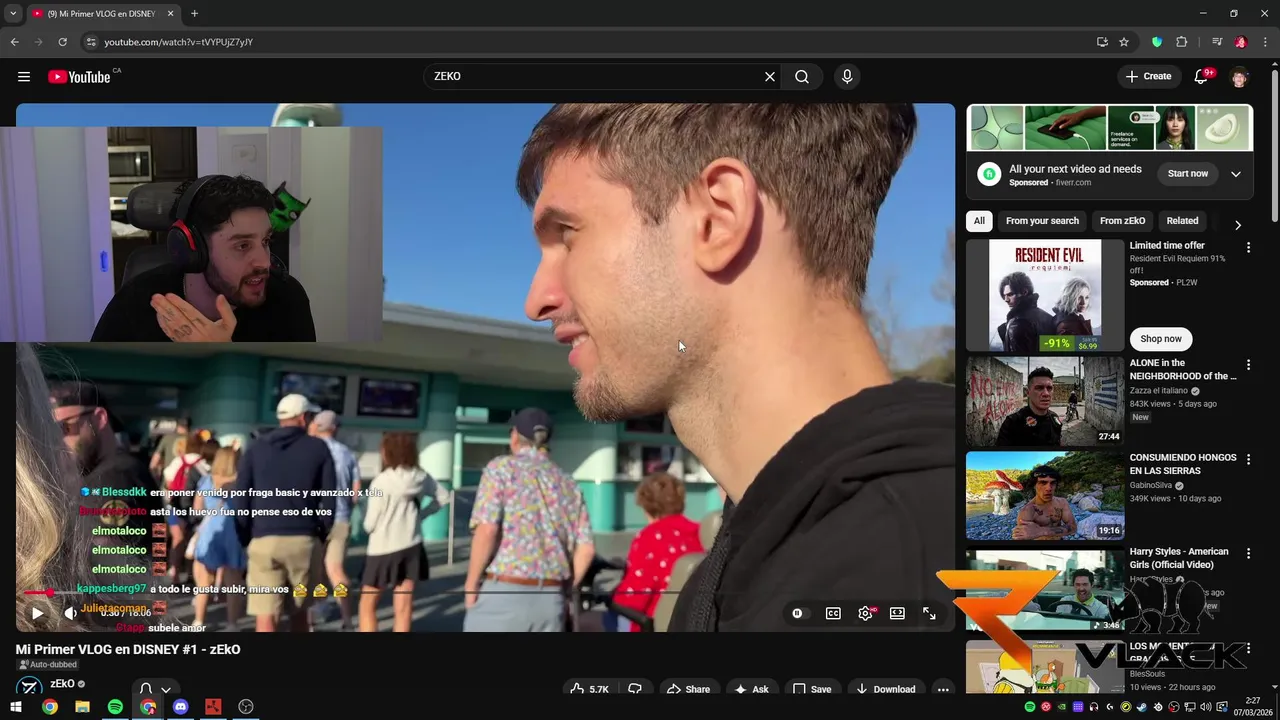This screenshot has height=720, width=1280.
Task: Reload the page
Action: [x=62, y=42]
